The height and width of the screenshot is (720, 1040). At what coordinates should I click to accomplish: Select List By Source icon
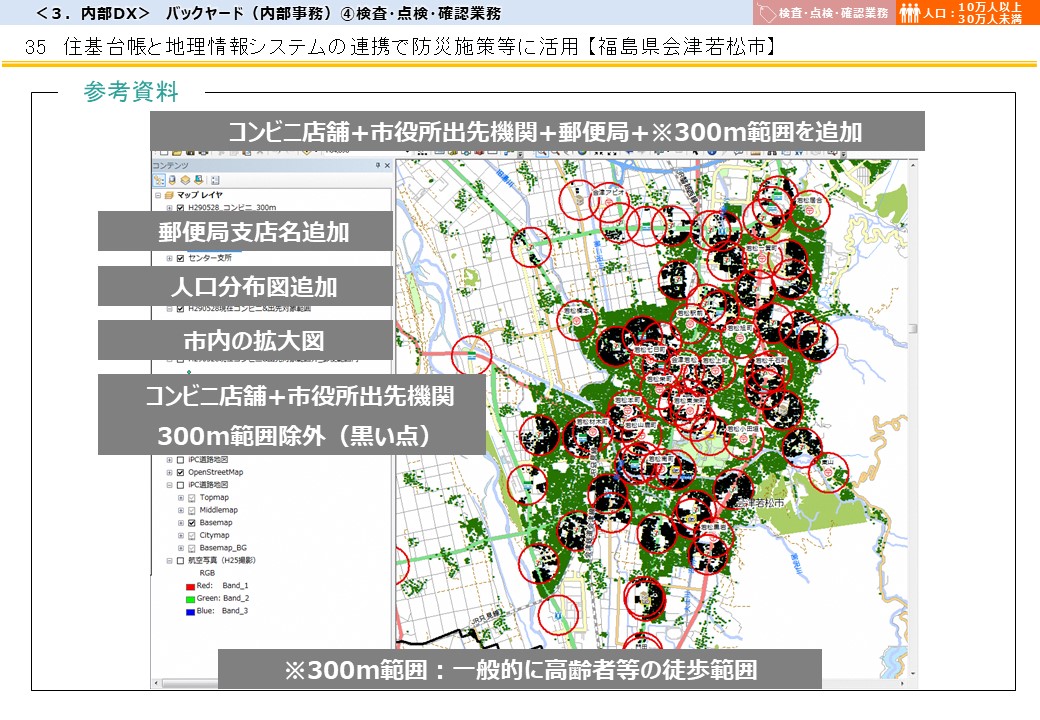(x=172, y=180)
